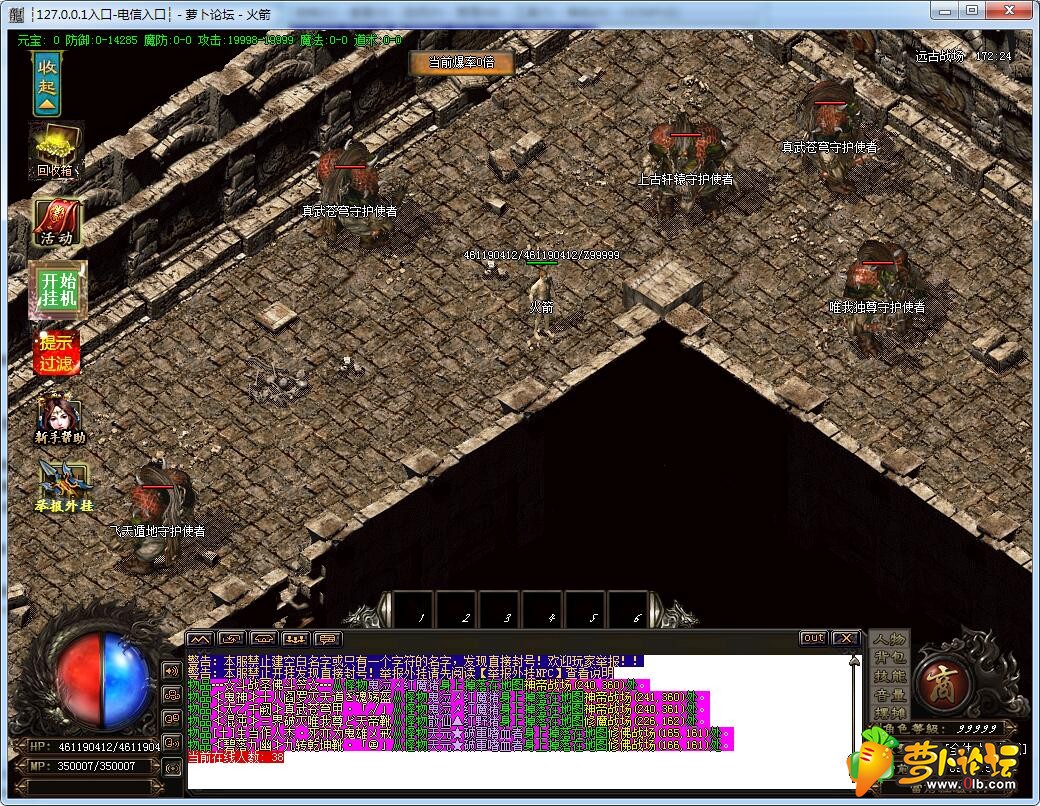1040x806 pixels.
Task: Open the 举报外挂 report cheats icon
Action: pos(63,488)
